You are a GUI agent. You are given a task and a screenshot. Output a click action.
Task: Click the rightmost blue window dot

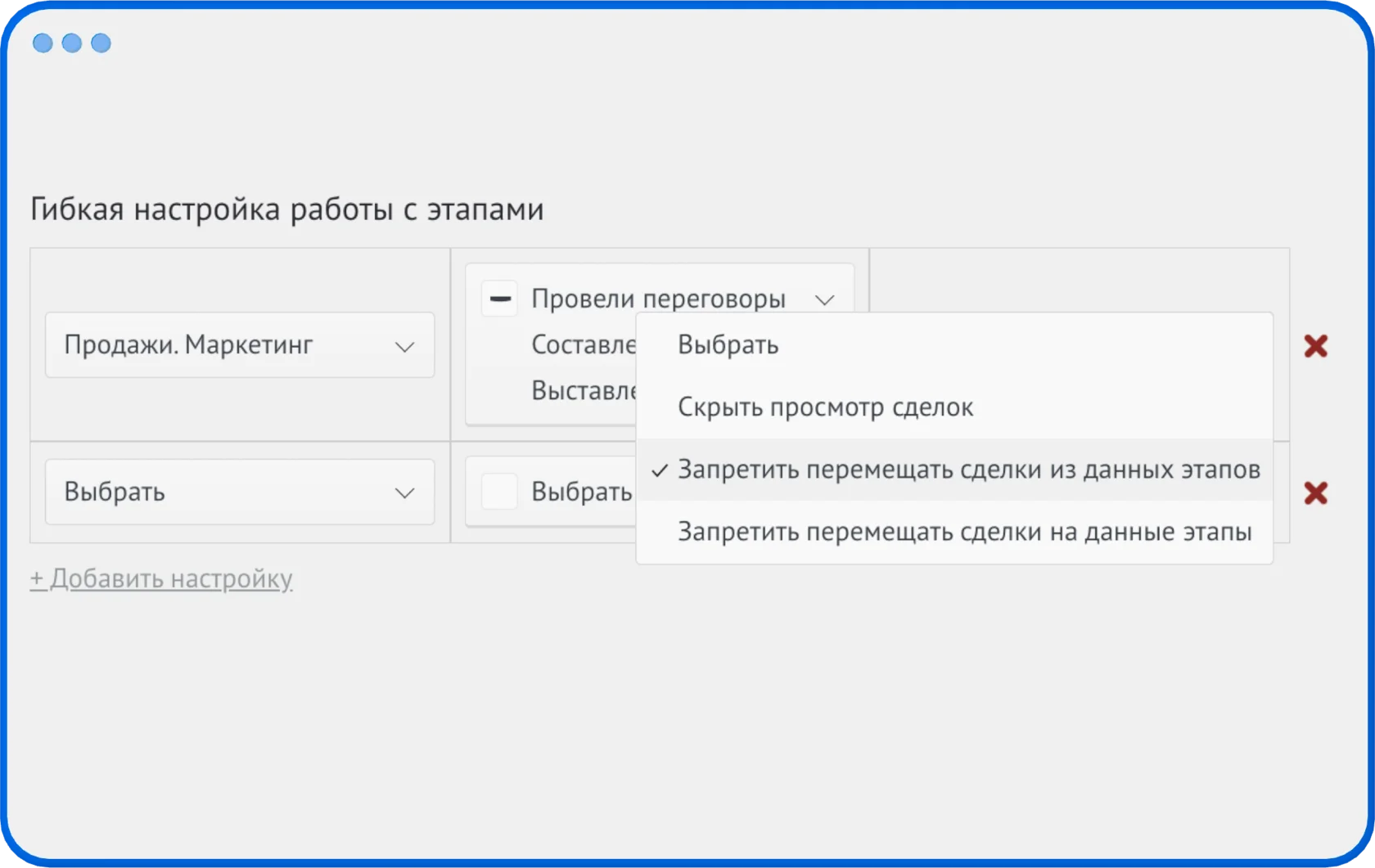pos(101,43)
